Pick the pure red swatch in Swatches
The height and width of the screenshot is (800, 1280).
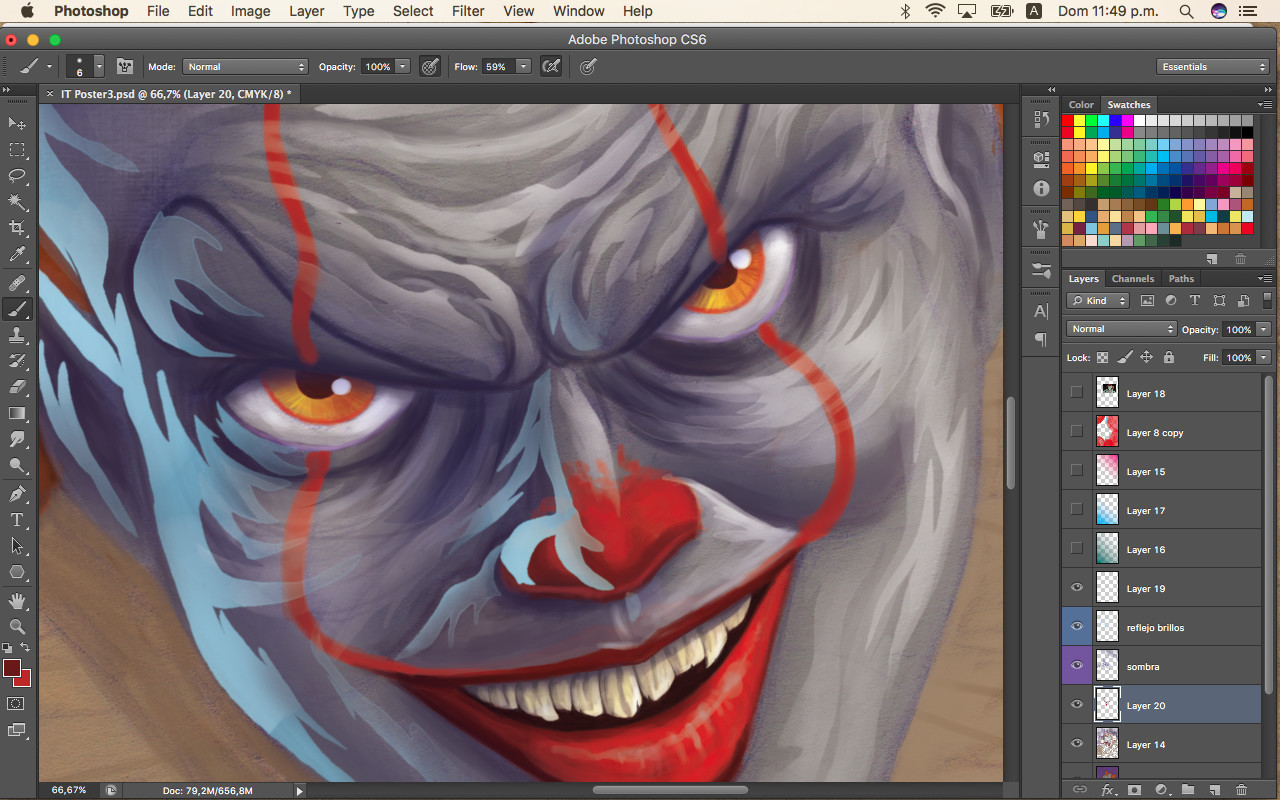click(x=1068, y=121)
